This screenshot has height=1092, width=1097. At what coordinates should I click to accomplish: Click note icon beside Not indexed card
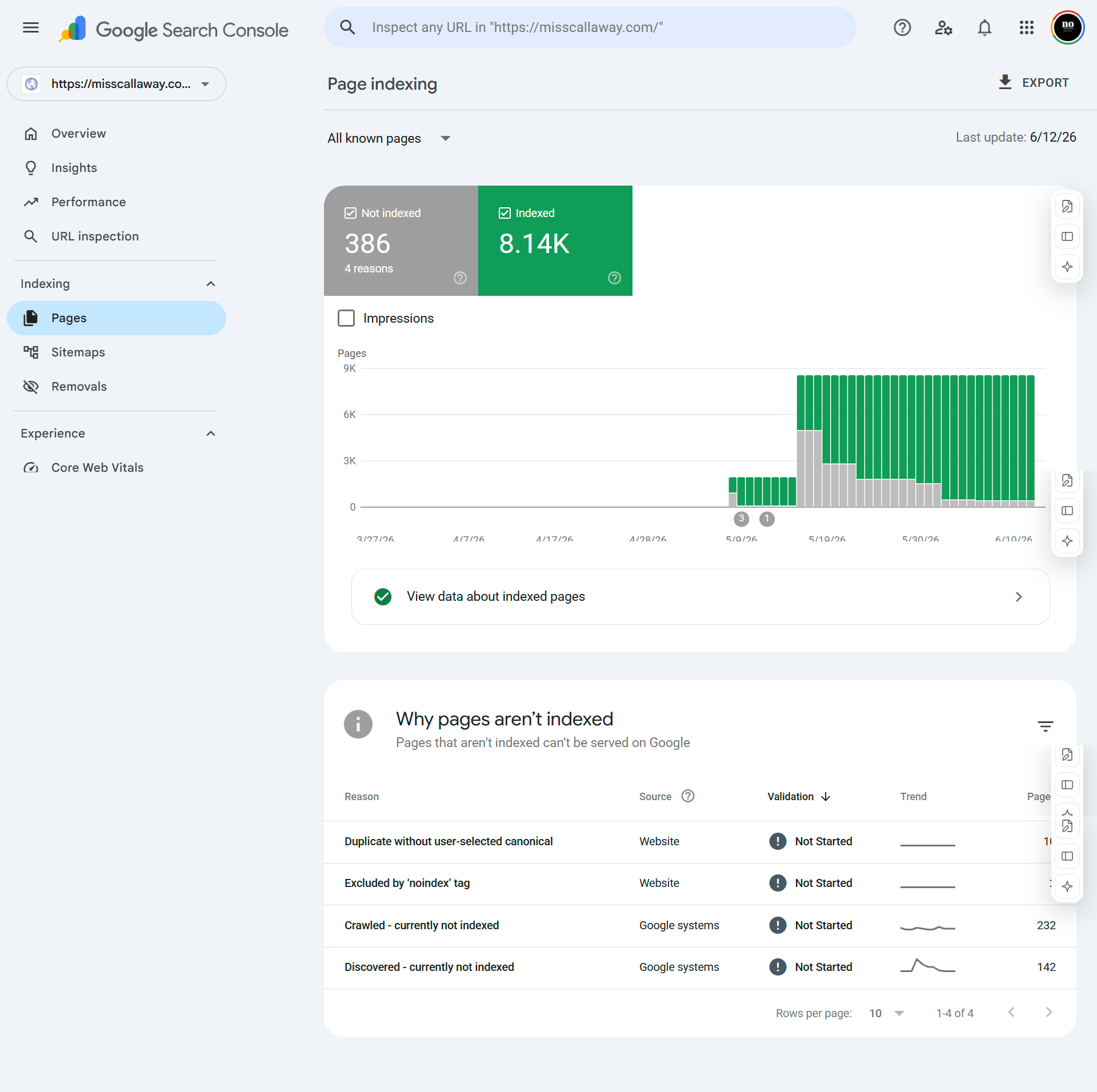pyautogui.click(x=1067, y=206)
